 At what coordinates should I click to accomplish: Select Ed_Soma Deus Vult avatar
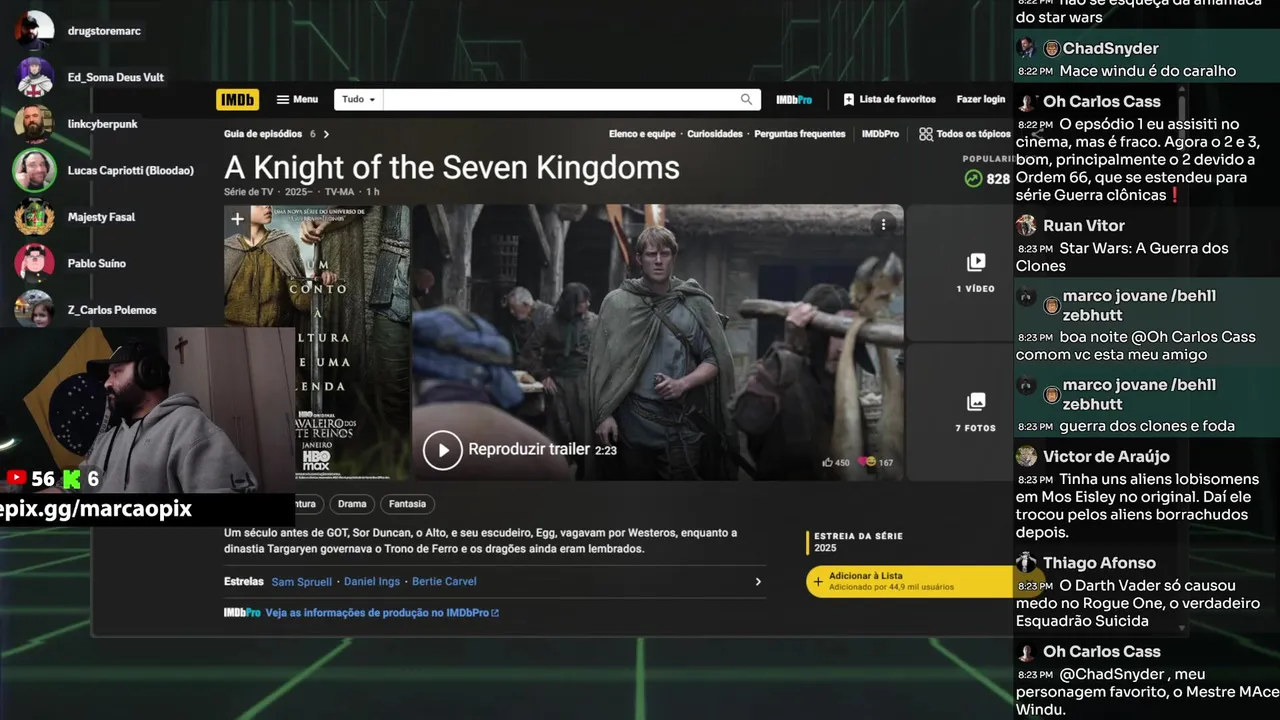point(34,77)
